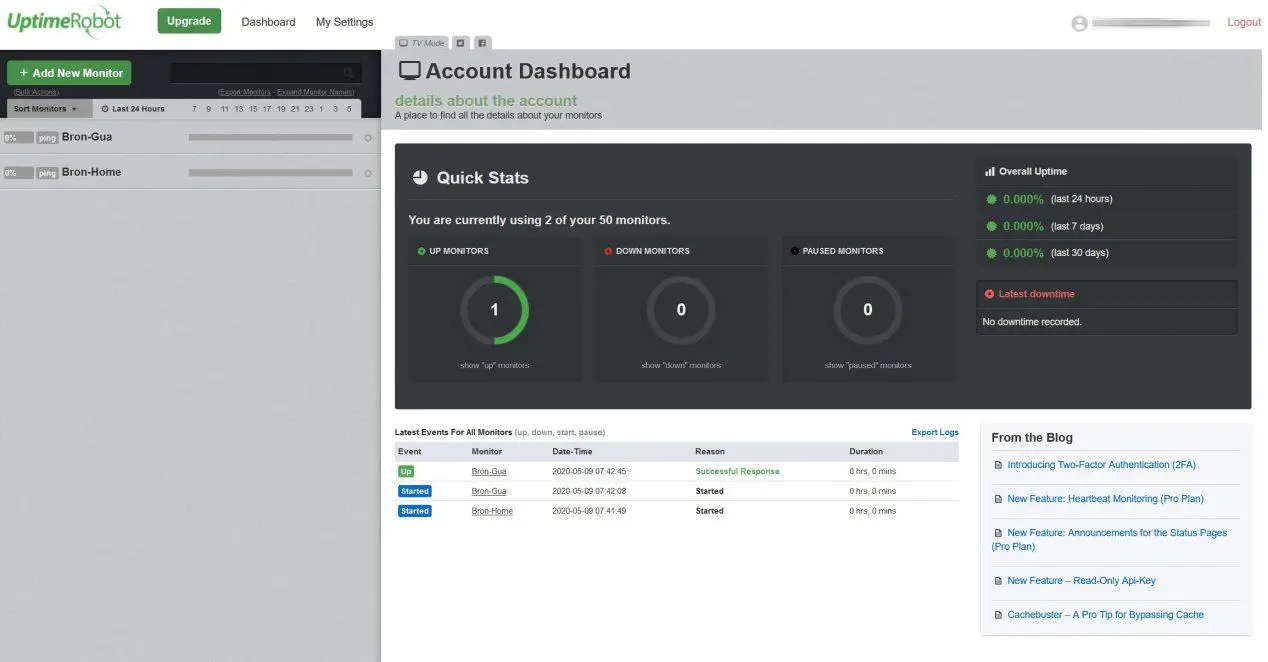Open Bron-Home link in events table
The height and width of the screenshot is (662, 1268).
(492, 511)
